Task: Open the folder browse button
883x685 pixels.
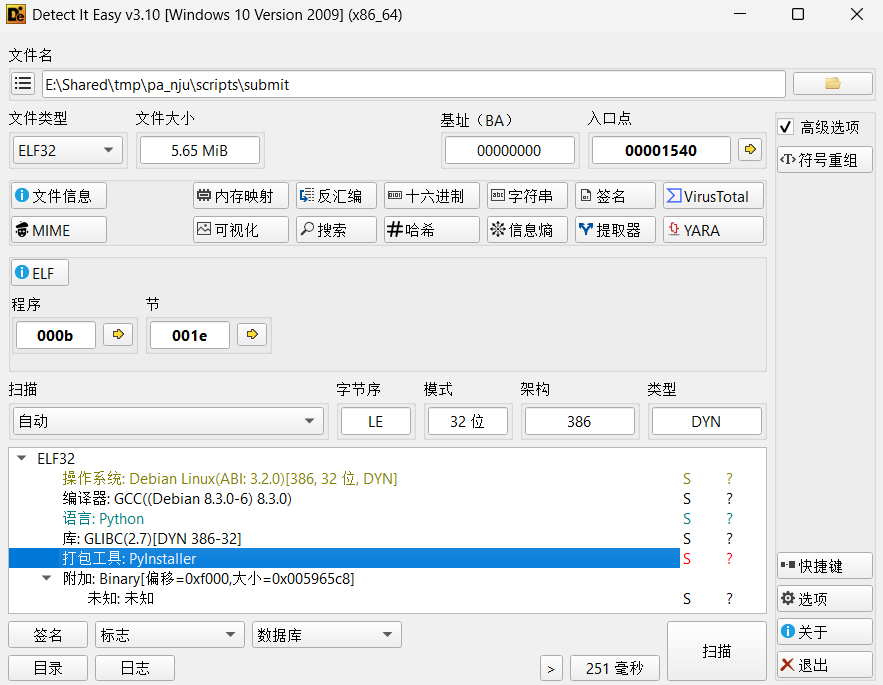Action: [832, 84]
